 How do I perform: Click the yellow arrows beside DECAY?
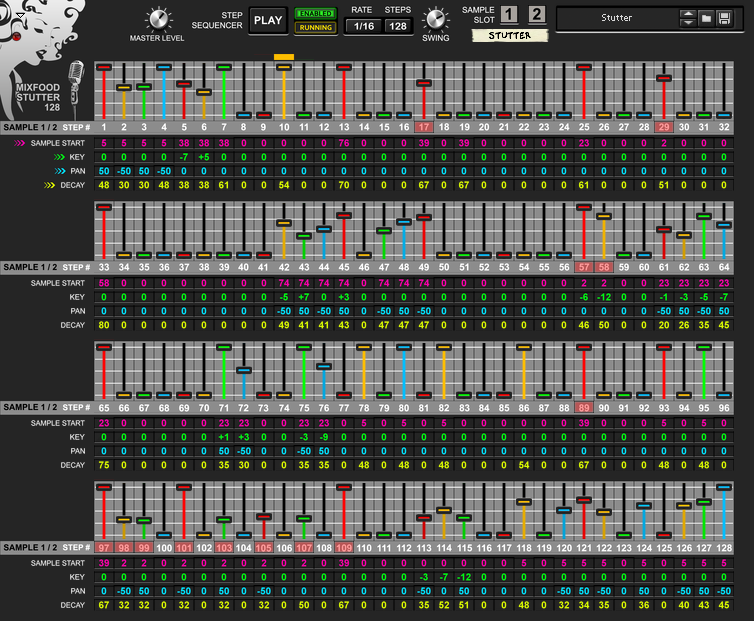pos(50,185)
